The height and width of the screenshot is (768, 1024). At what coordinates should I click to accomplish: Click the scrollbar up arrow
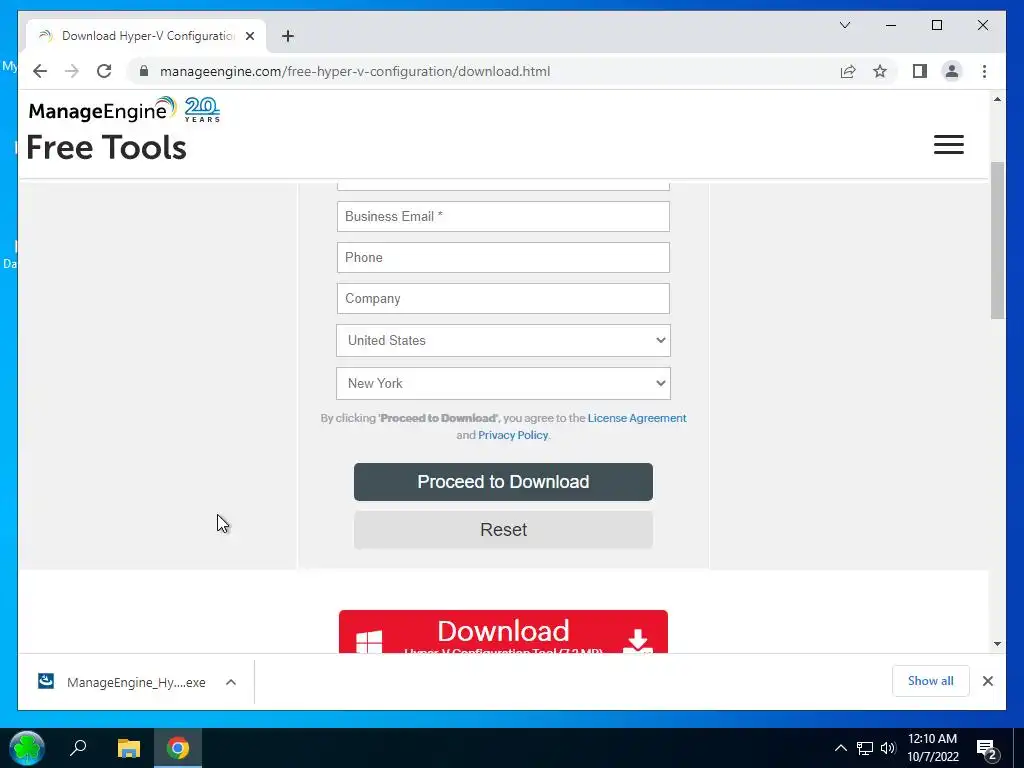click(x=997, y=99)
